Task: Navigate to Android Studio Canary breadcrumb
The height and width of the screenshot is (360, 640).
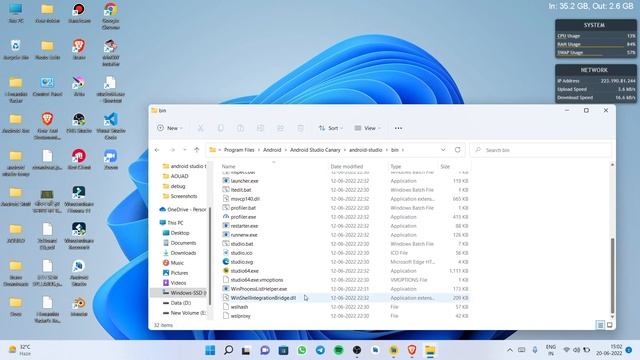Action: click(315, 150)
